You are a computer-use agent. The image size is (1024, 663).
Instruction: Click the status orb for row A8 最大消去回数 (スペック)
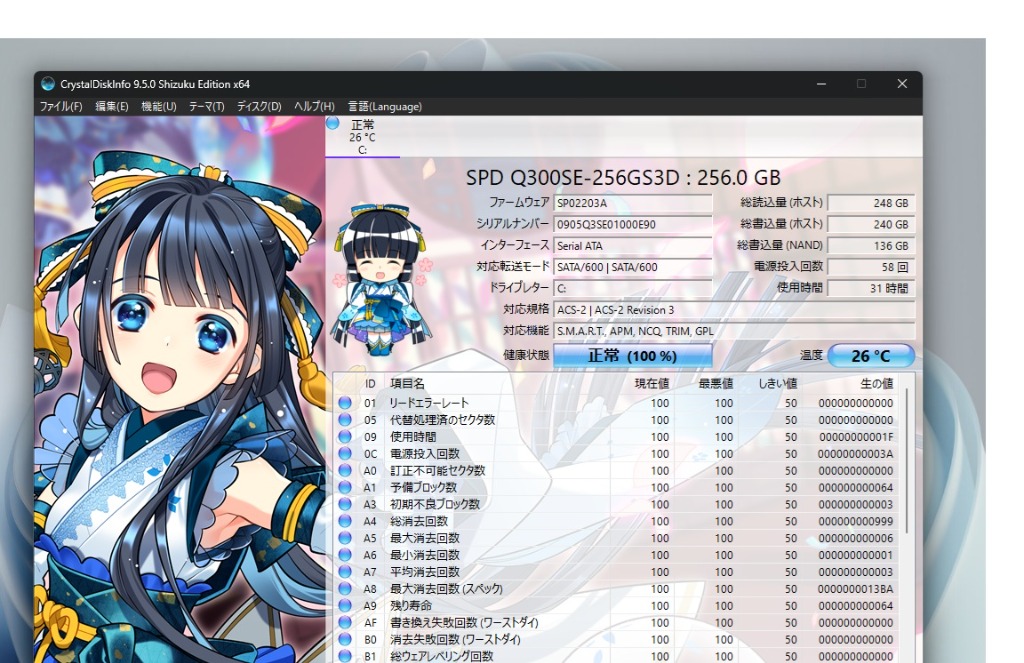pyautogui.click(x=345, y=589)
